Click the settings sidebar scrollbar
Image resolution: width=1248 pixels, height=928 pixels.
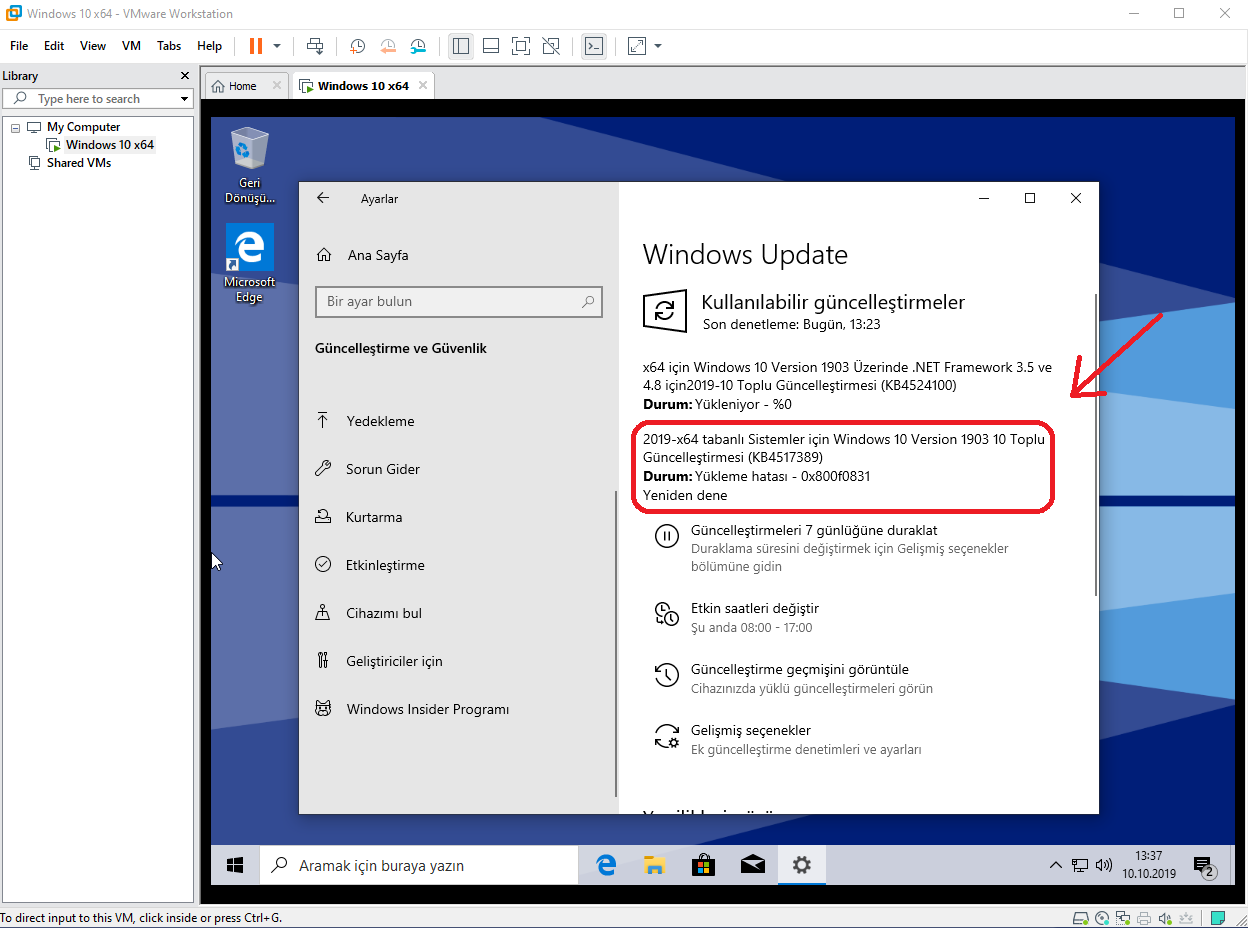(616, 644)
